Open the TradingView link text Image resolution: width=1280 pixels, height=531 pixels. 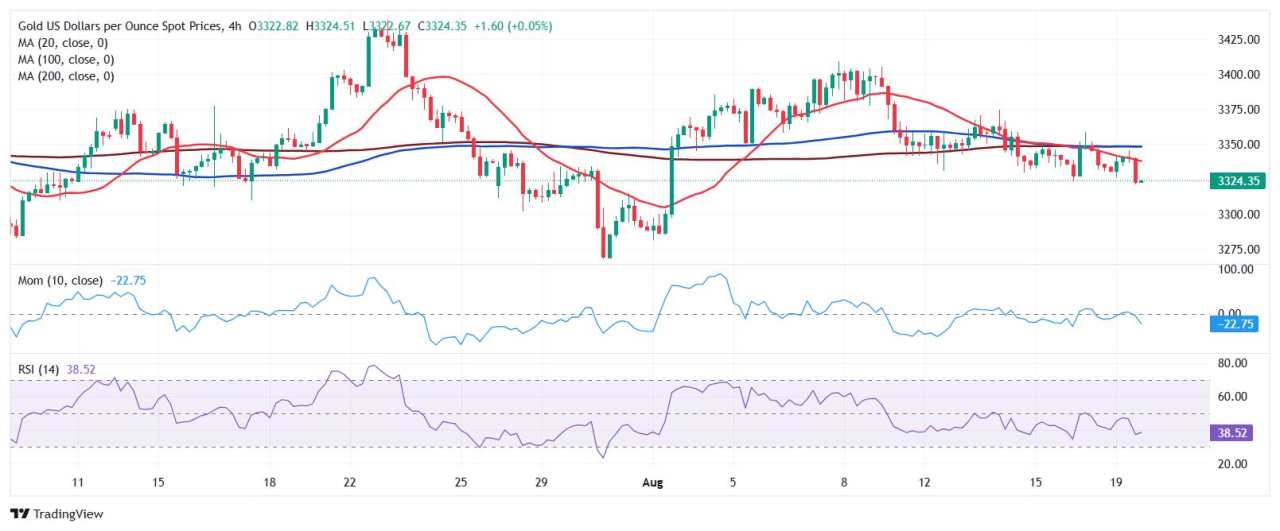tap(68, 514)
